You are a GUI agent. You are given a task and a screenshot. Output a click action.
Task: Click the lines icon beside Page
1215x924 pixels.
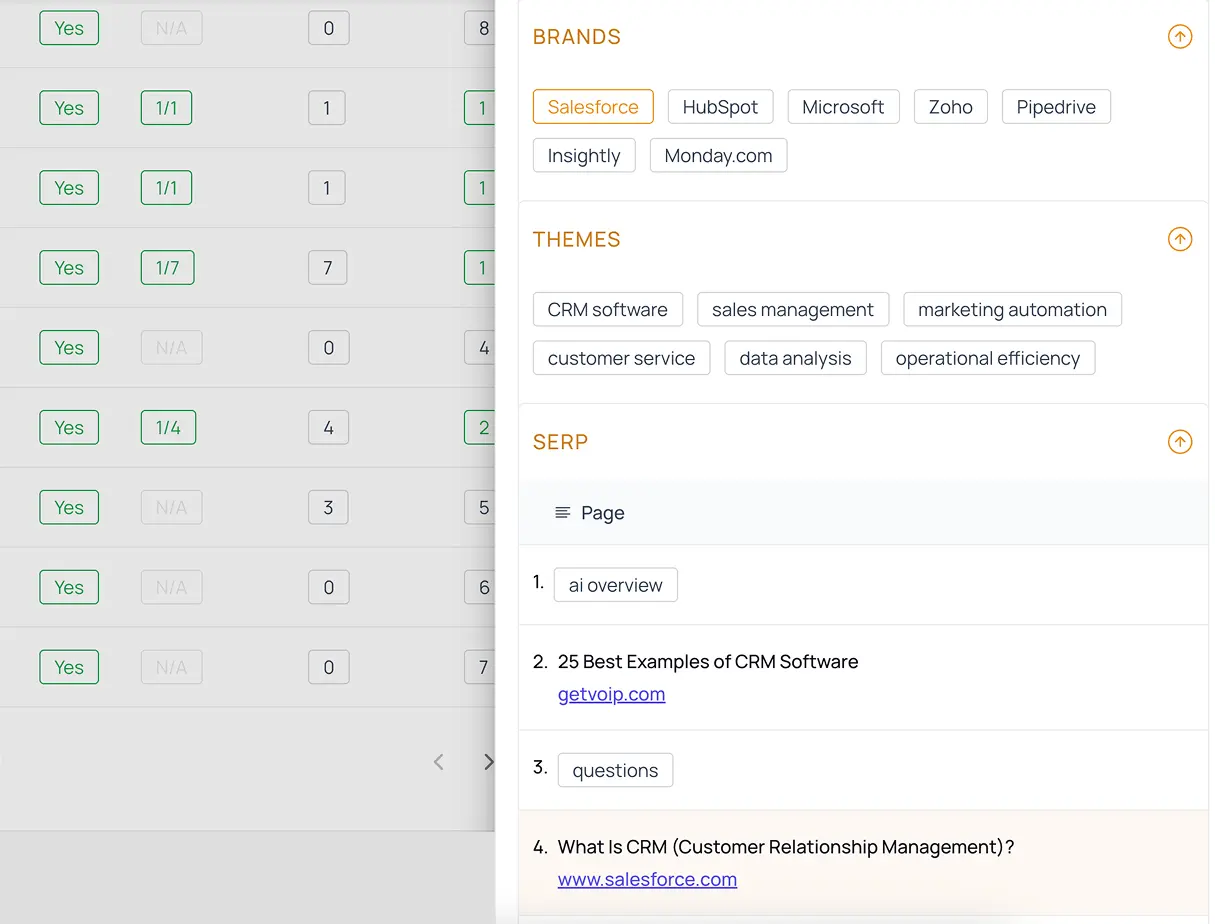(563, 513)
